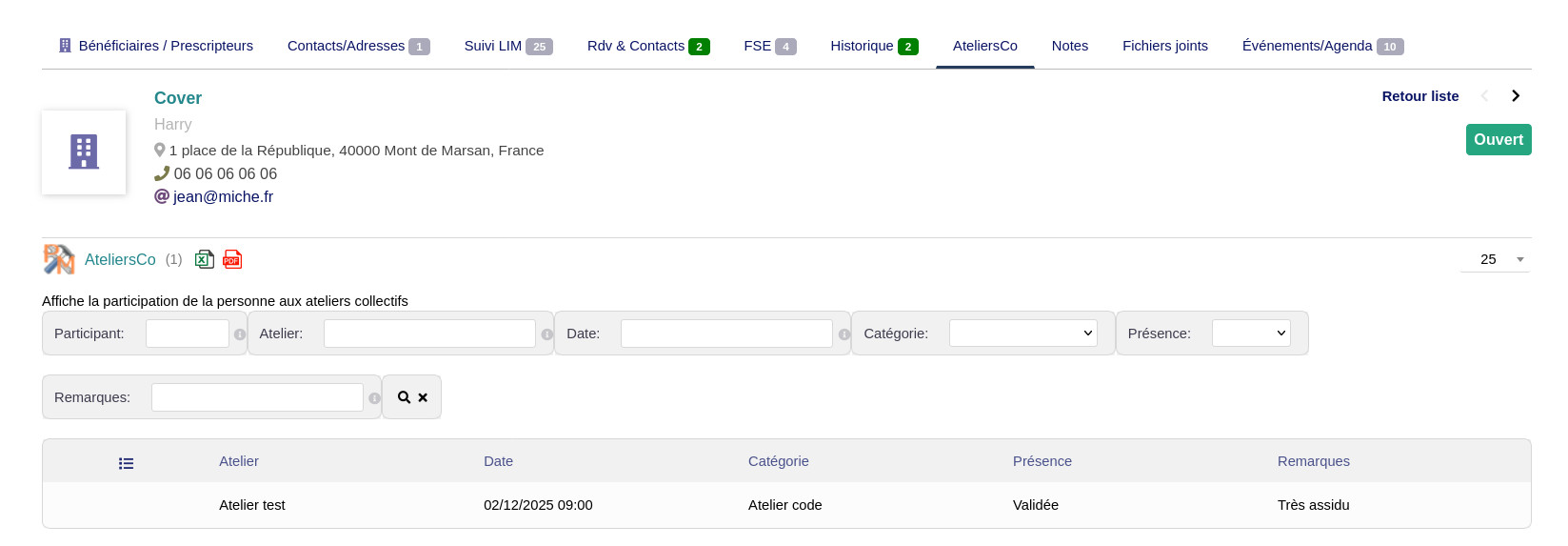Open the Catégorie filter dropdown
The image size is (1568, 546).
[x=1022, y=334]
